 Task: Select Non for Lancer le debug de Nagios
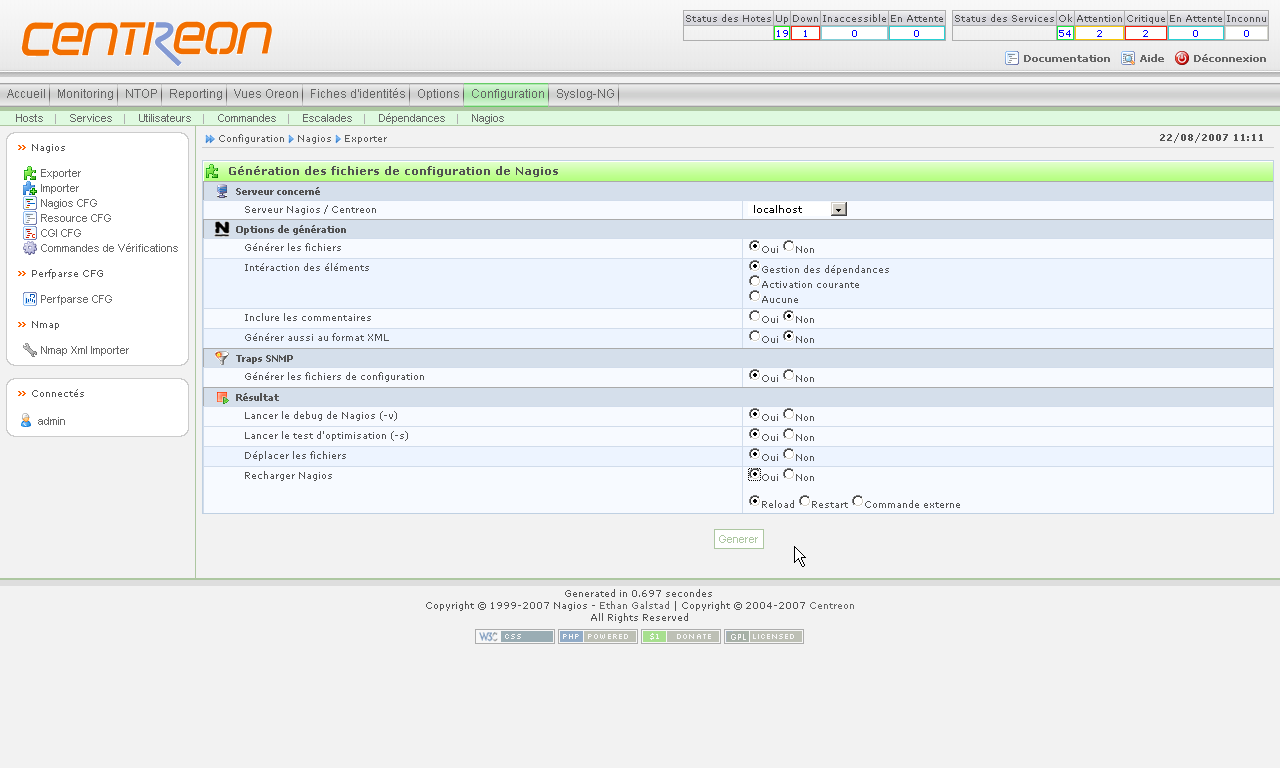789,414
